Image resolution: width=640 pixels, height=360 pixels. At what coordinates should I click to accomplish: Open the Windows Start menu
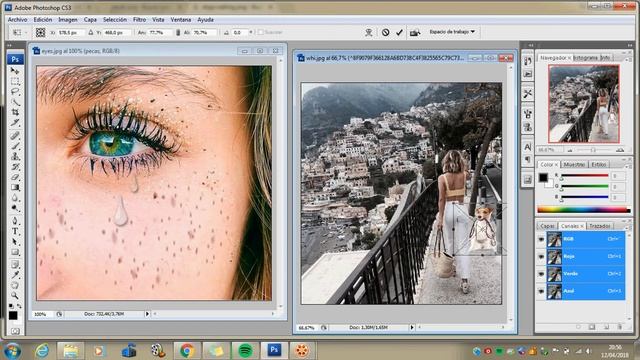12,351
